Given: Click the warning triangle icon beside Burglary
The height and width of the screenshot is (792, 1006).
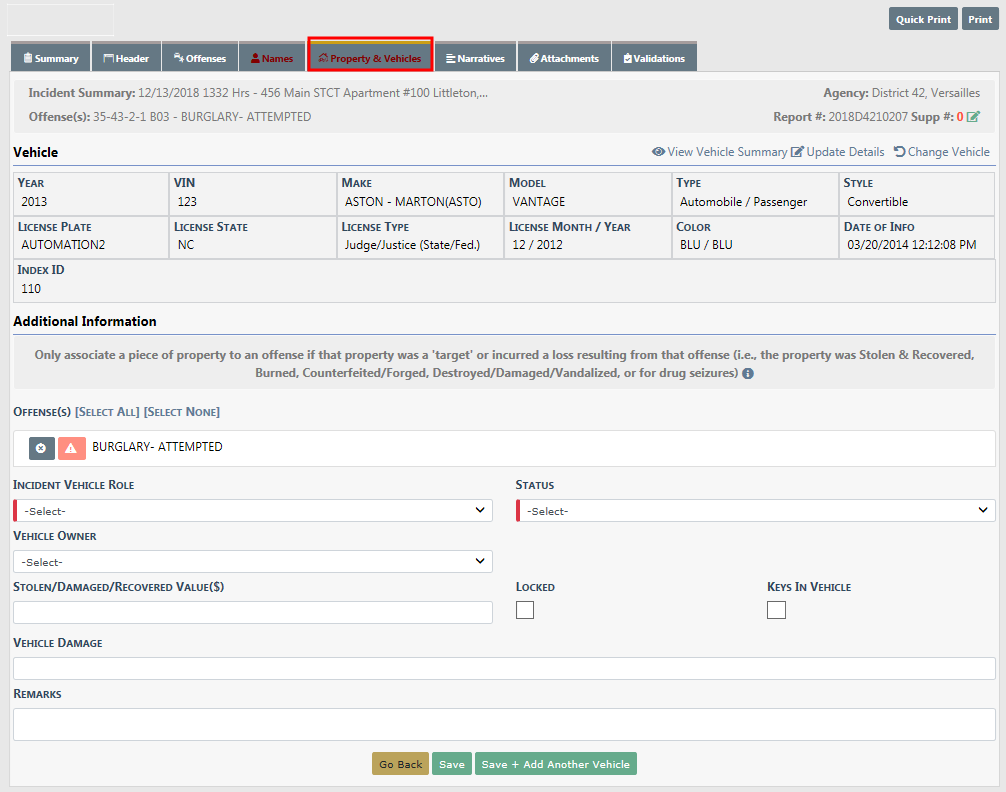Looking at the screenshot, I should point(71,448).
